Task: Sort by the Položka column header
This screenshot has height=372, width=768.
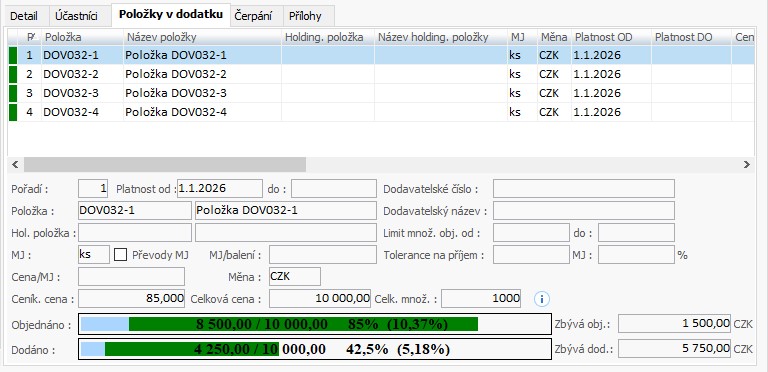Action: (82, 37)
